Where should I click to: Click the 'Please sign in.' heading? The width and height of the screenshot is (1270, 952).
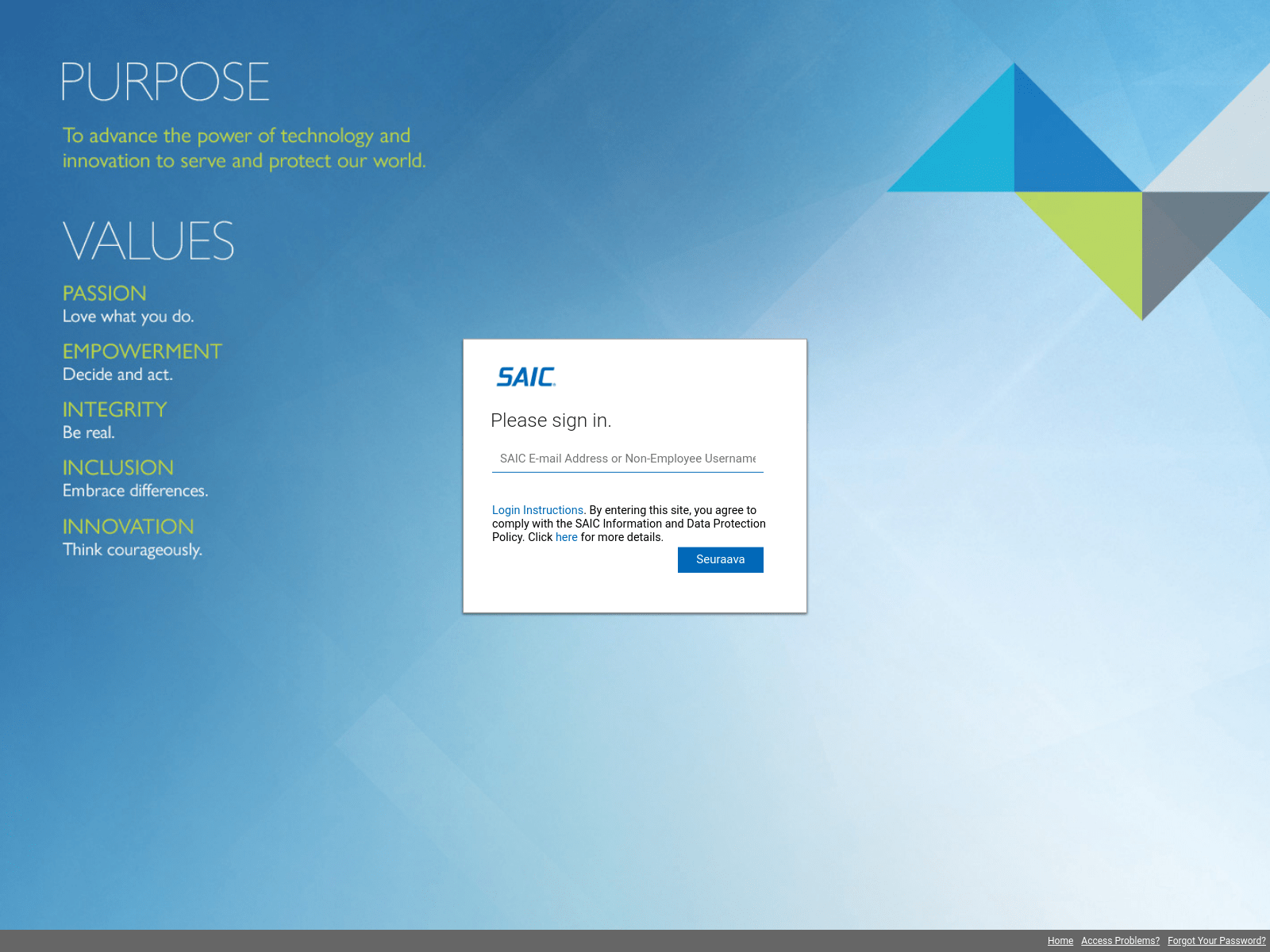pos(551,420)
